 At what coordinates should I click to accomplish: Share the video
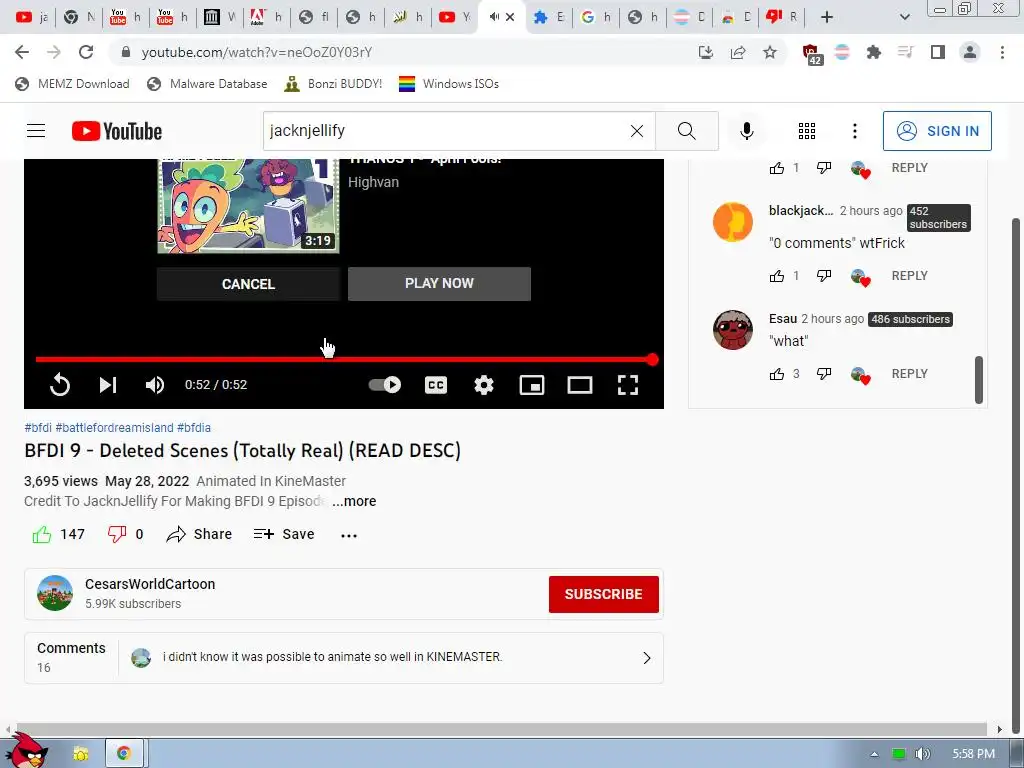pos(199,534)
